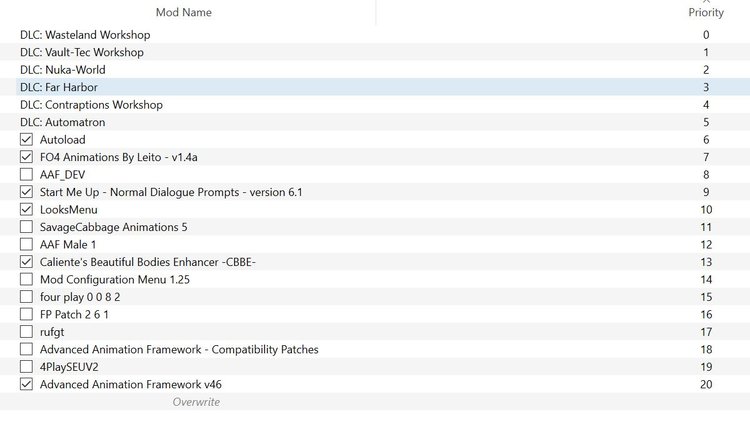Select the DLC: Automatron row

(375, 122)
